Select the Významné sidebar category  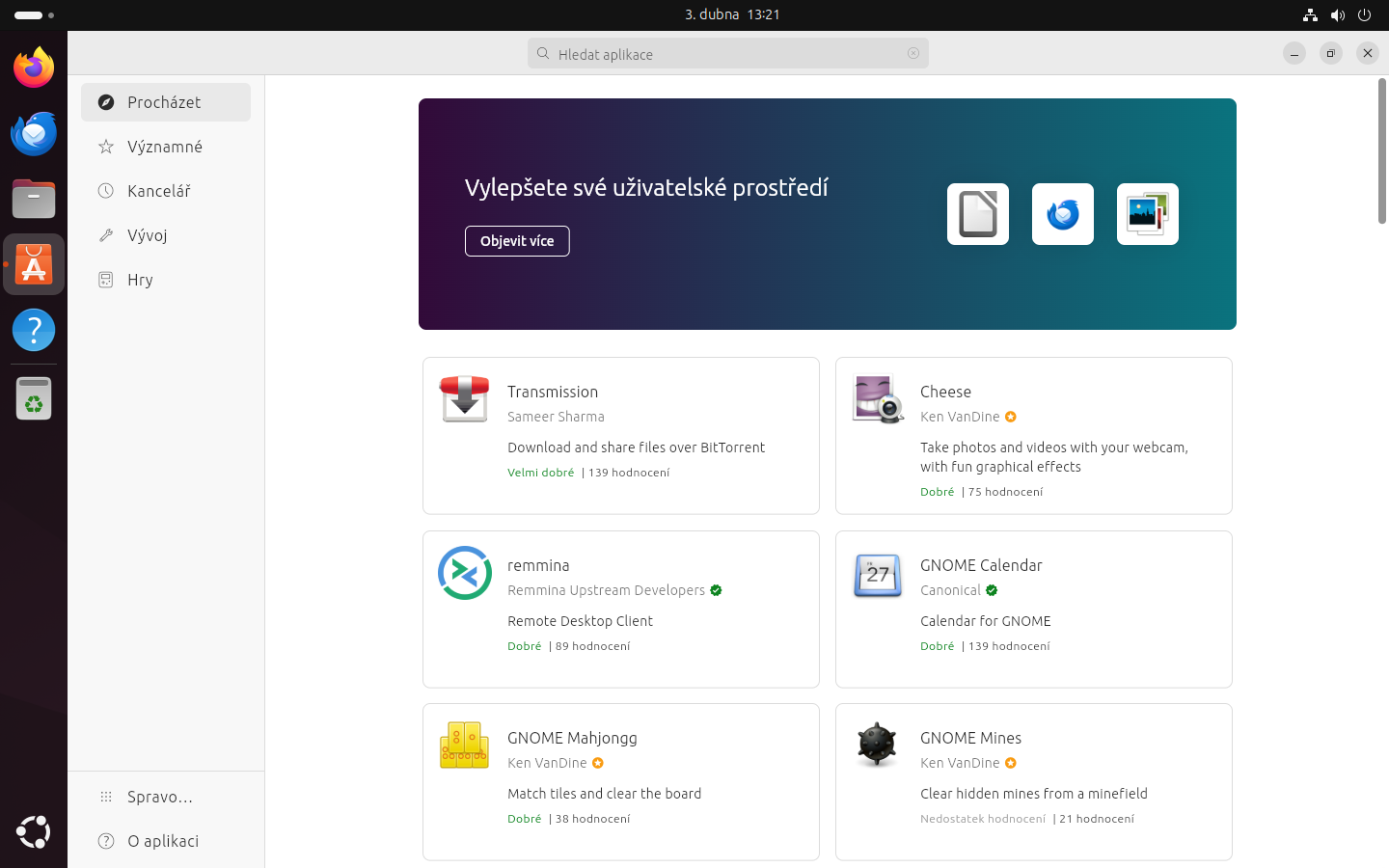(x=165, y=147)
